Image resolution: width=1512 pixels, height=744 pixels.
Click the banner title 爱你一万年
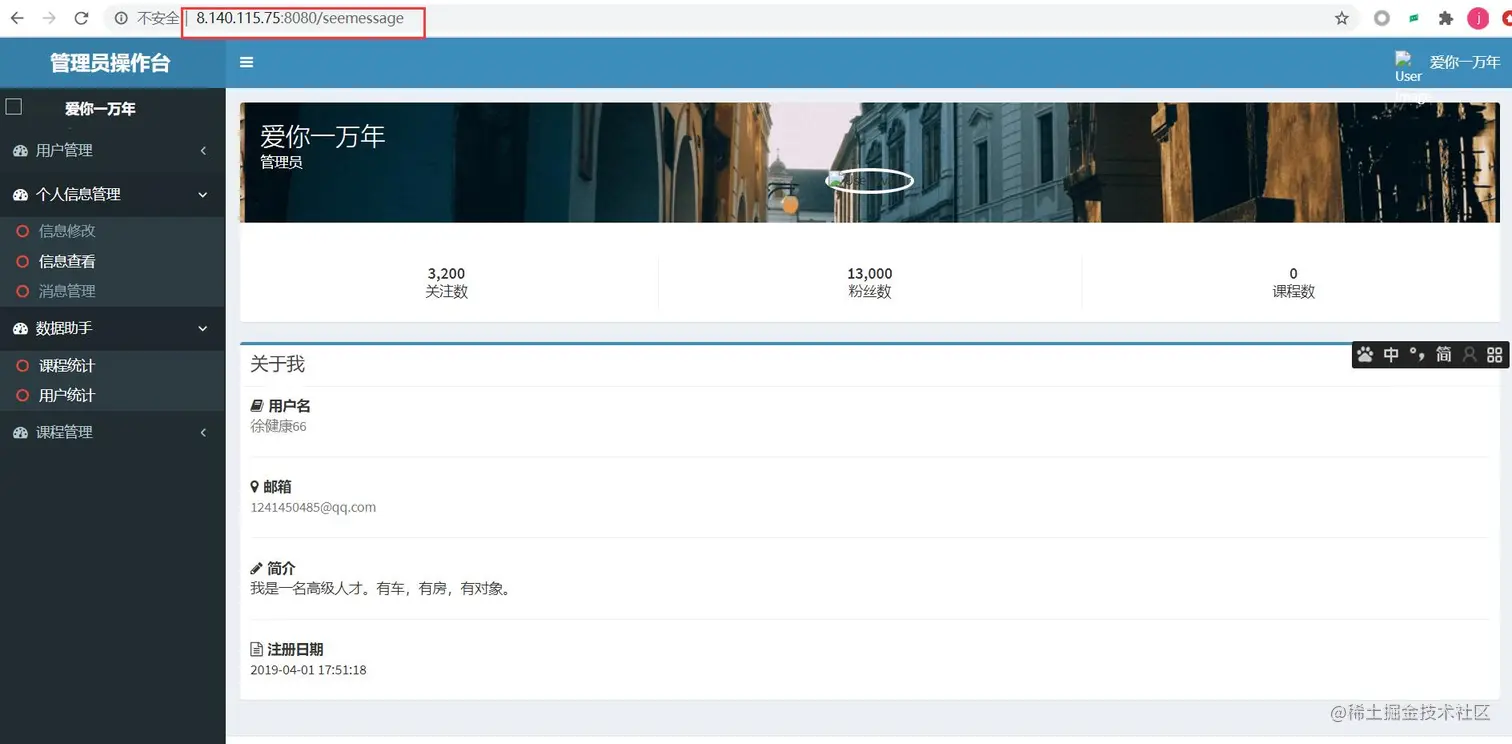click(322, 136)
